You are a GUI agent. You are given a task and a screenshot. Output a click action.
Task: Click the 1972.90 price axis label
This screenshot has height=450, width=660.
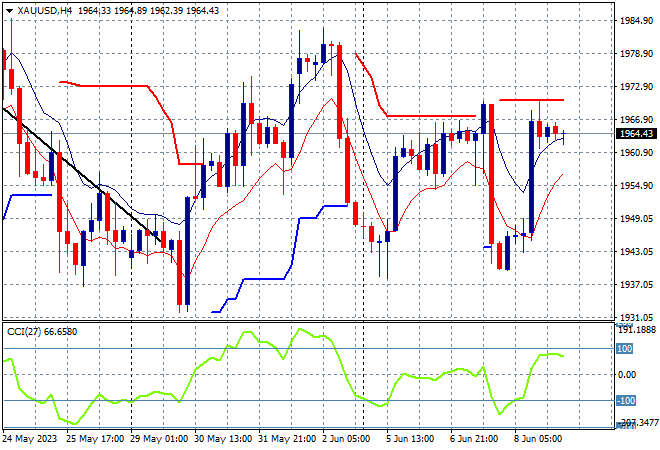coord(636,86)
